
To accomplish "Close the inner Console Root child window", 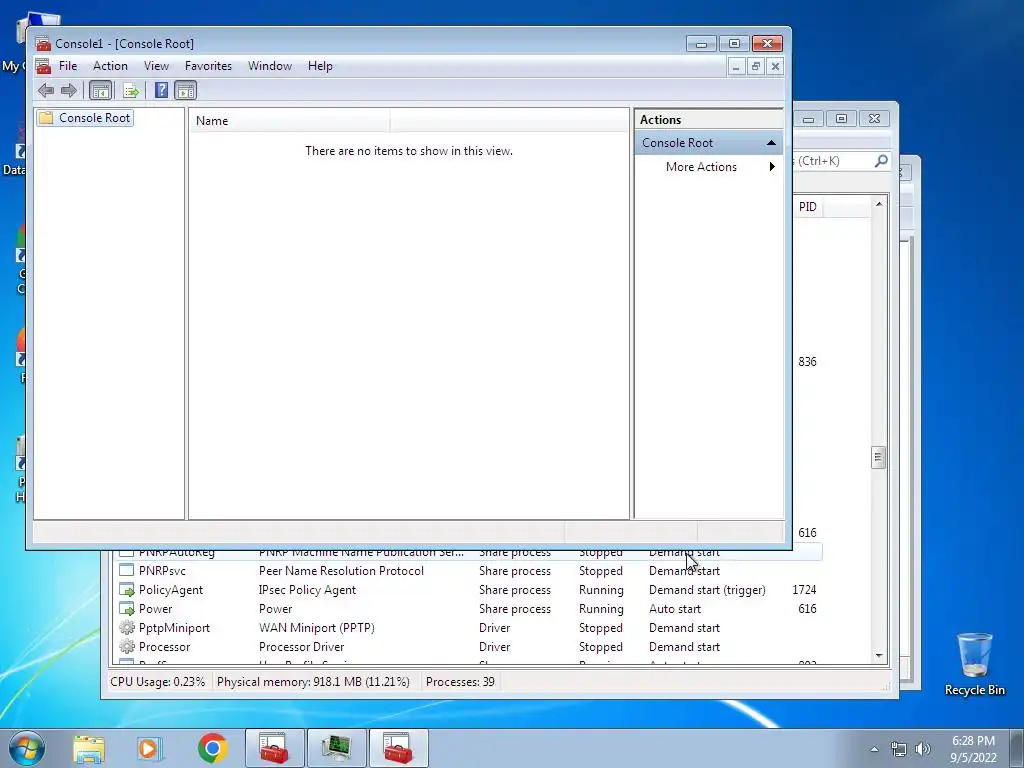I will [x=775, y=67].
